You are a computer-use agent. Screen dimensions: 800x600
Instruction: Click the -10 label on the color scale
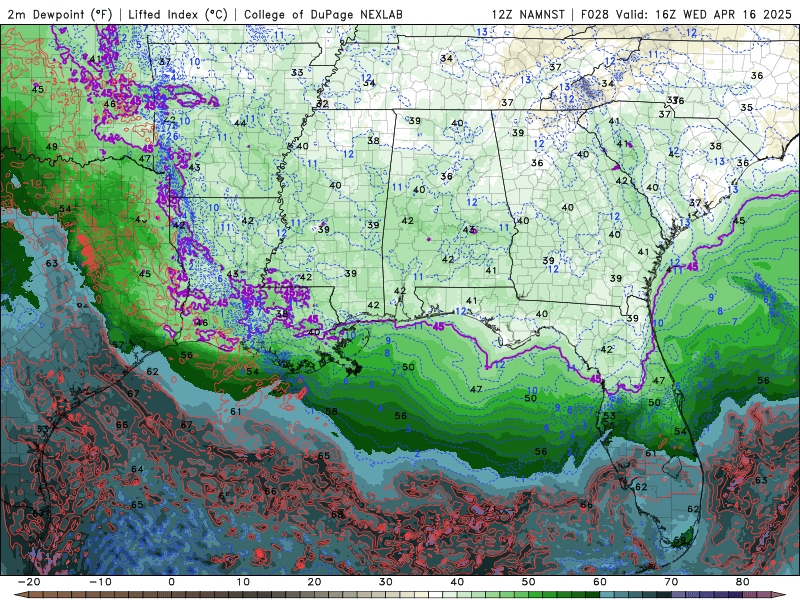click(100, 582)
